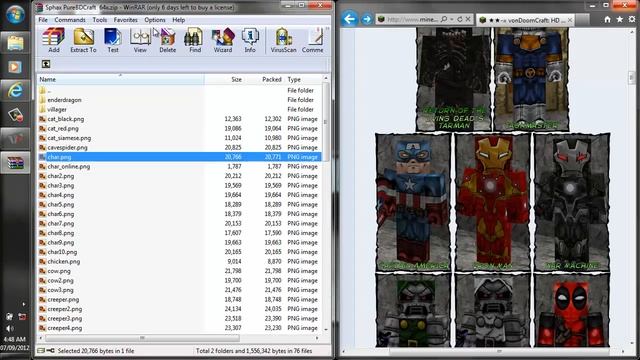Screen dimensions: 640x360
Task: Click the Delete toolbar icon
Action: 167,40
